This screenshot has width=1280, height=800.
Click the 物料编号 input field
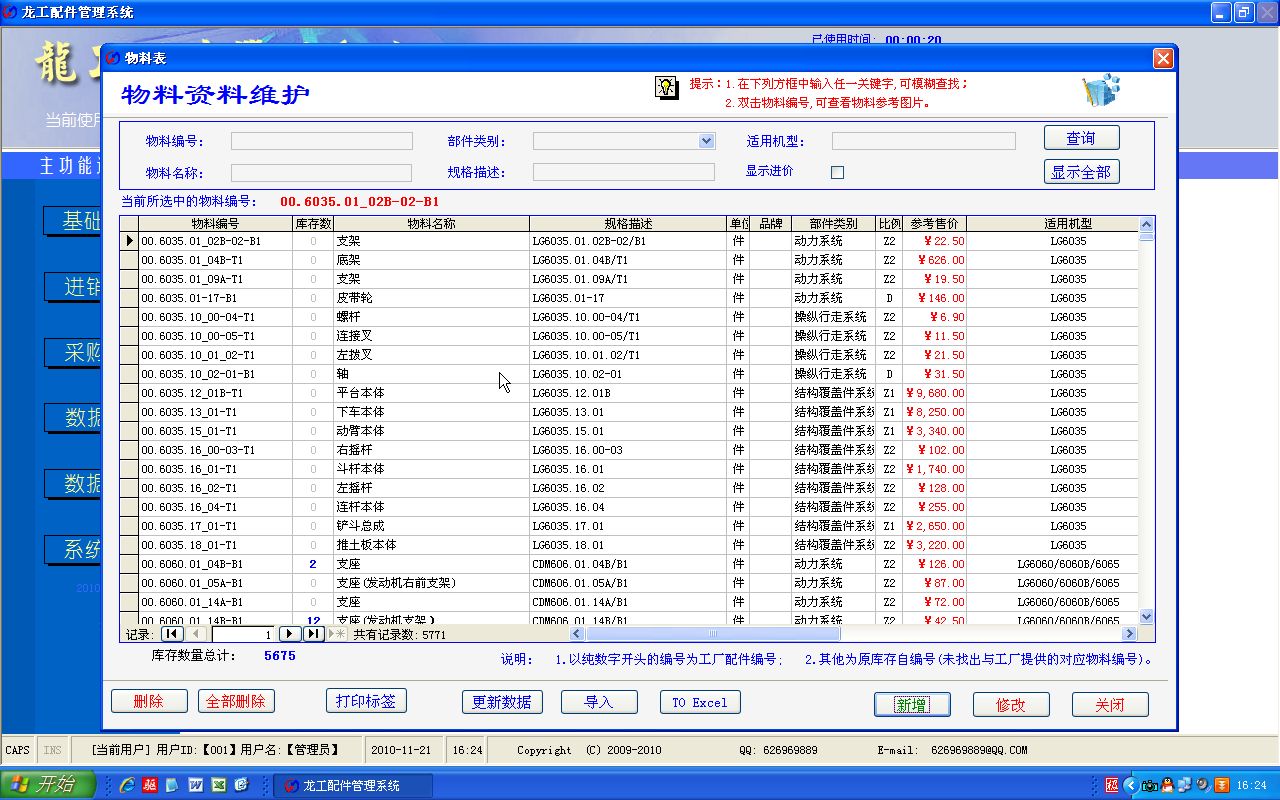[x=321, y=141]
